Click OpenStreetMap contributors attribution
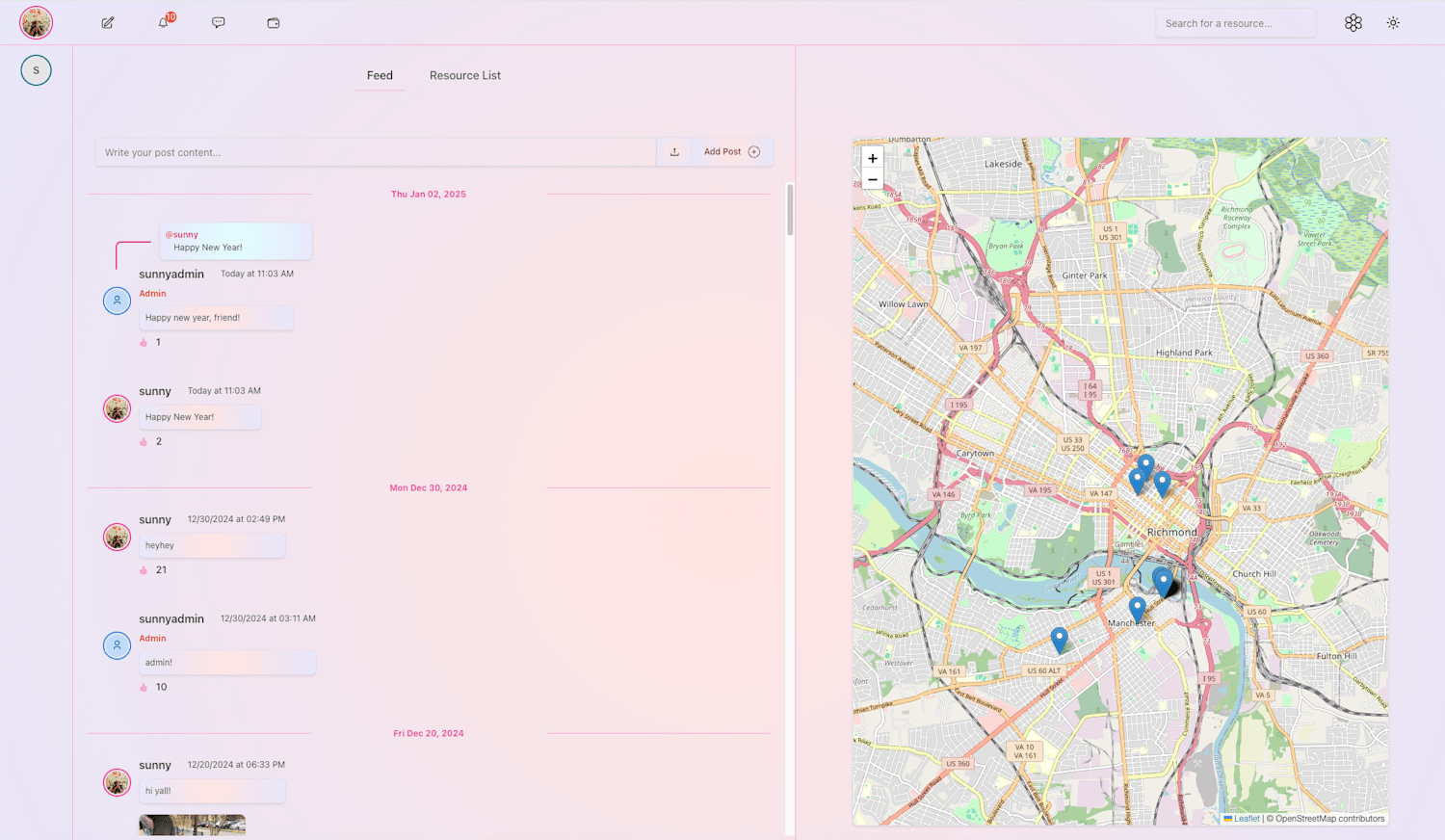The width and height of the screenshot is (1445, 840). click(1329, 819)
